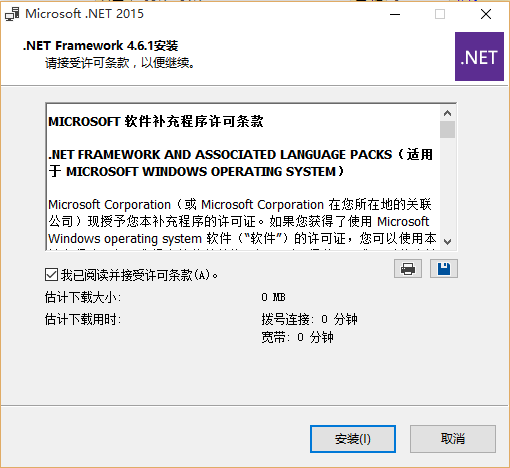Click the 0 MB download size value
The width and height of the screenshot is (510, 468).
click(x=273, y=297)
